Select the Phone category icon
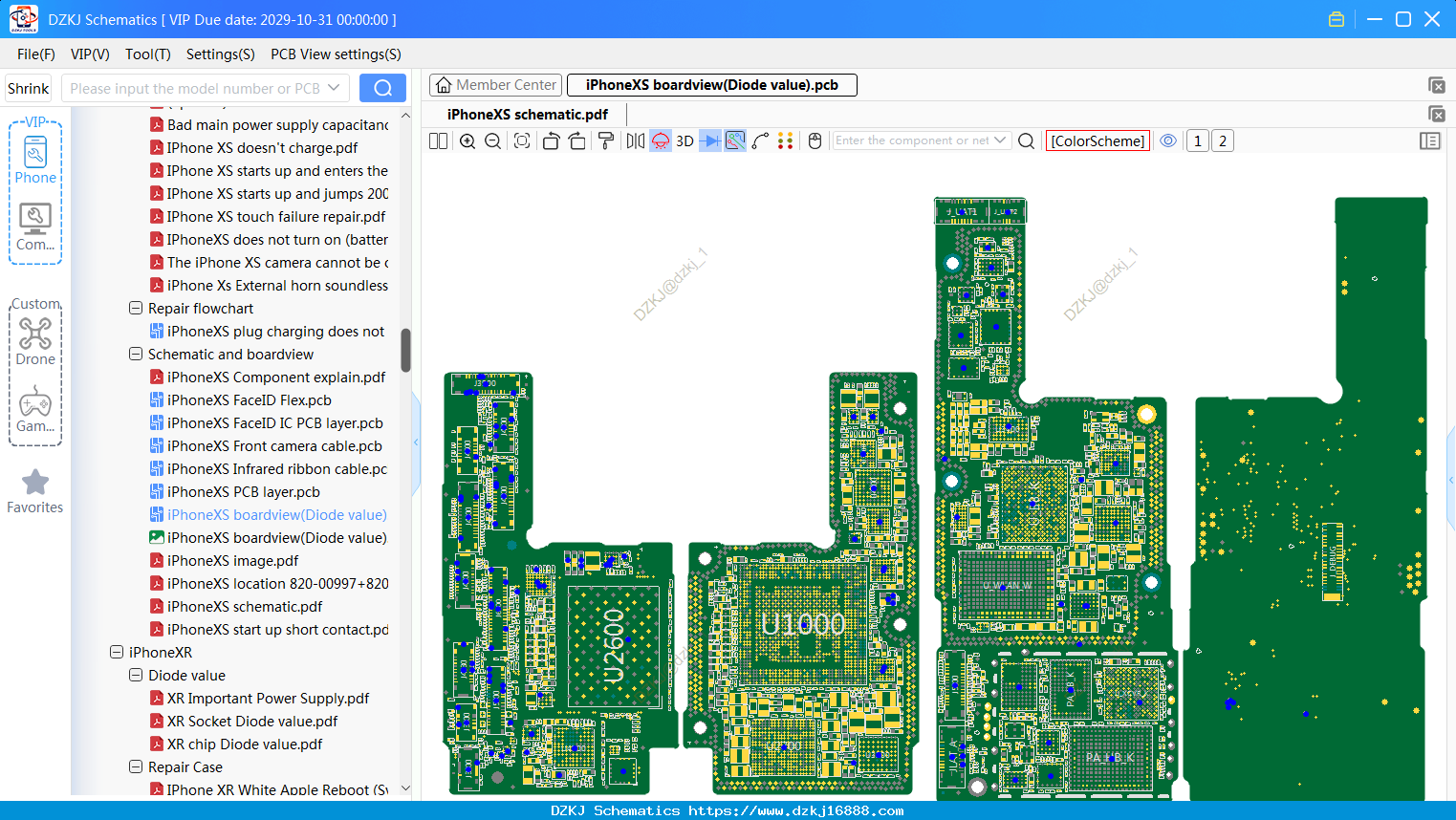Viewport: 1456px width, 820px height. coord(35,160)
